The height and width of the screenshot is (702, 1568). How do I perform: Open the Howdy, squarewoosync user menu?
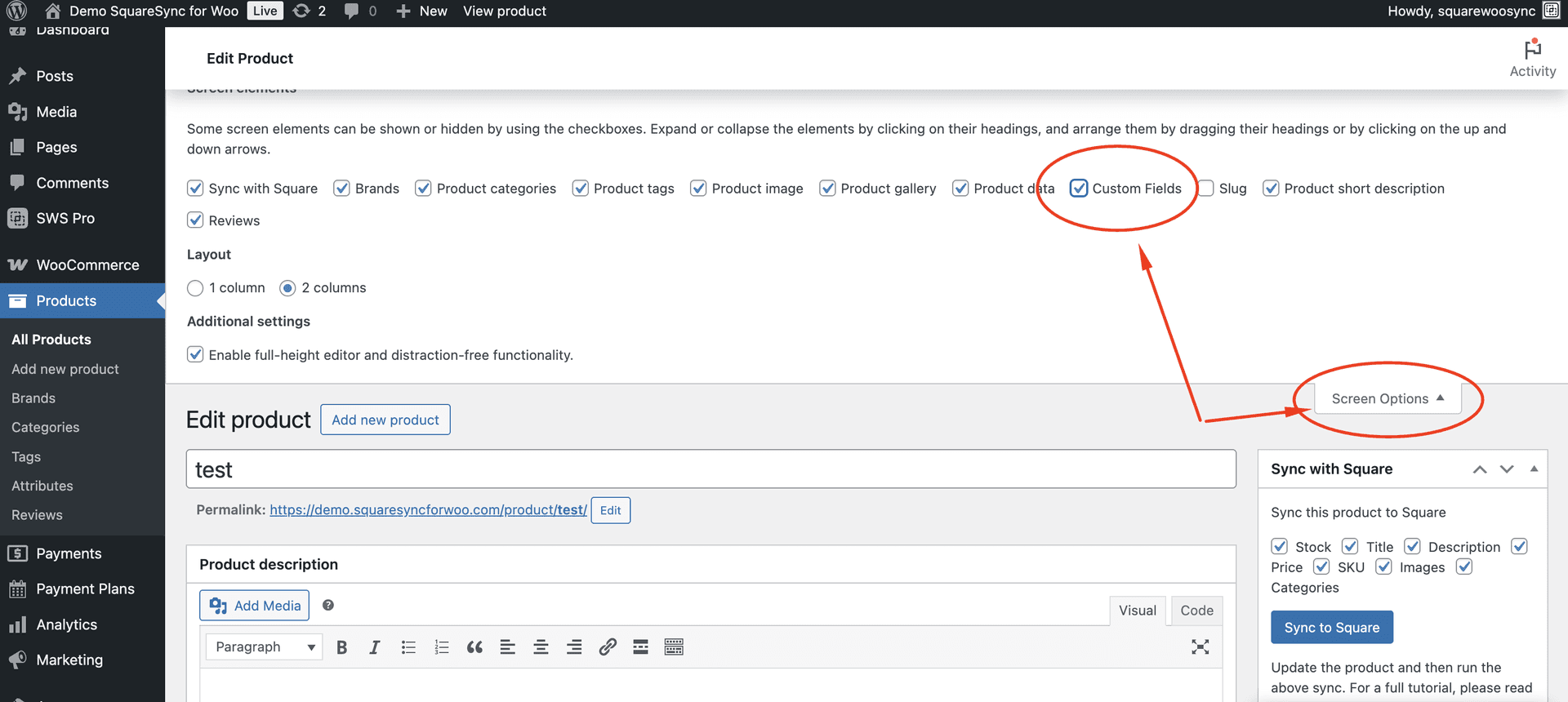pos(1473,11)
